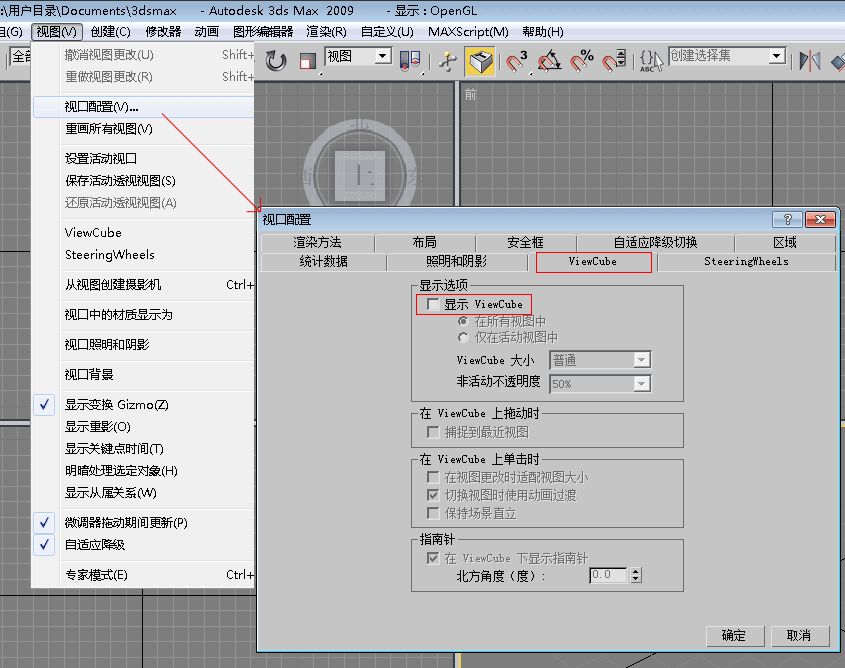
Task: Toggle 切换视图时使用动画过渡 checkbox
Action: click(x=432, y=495)
